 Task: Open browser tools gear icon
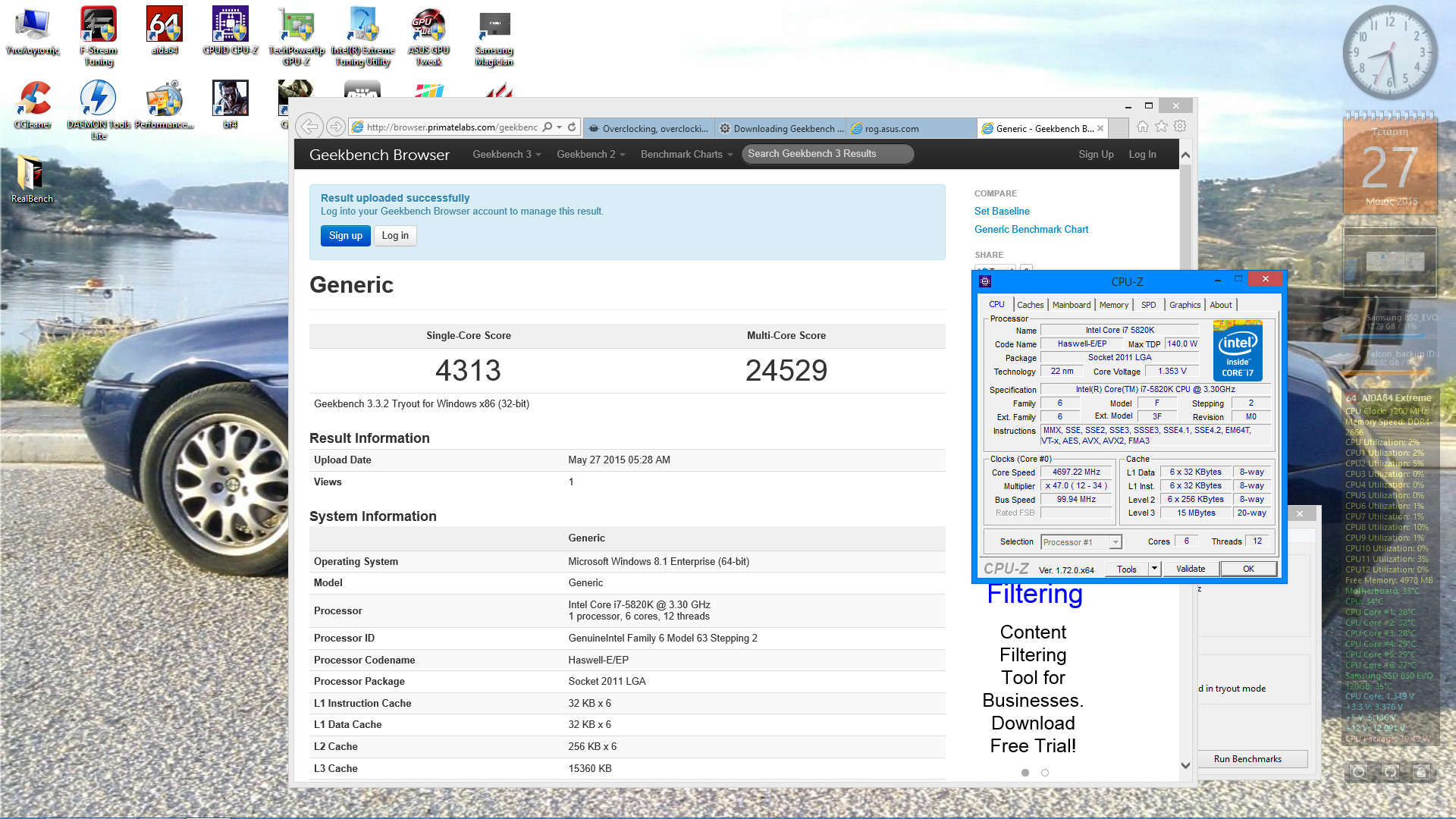(1180, 127)
